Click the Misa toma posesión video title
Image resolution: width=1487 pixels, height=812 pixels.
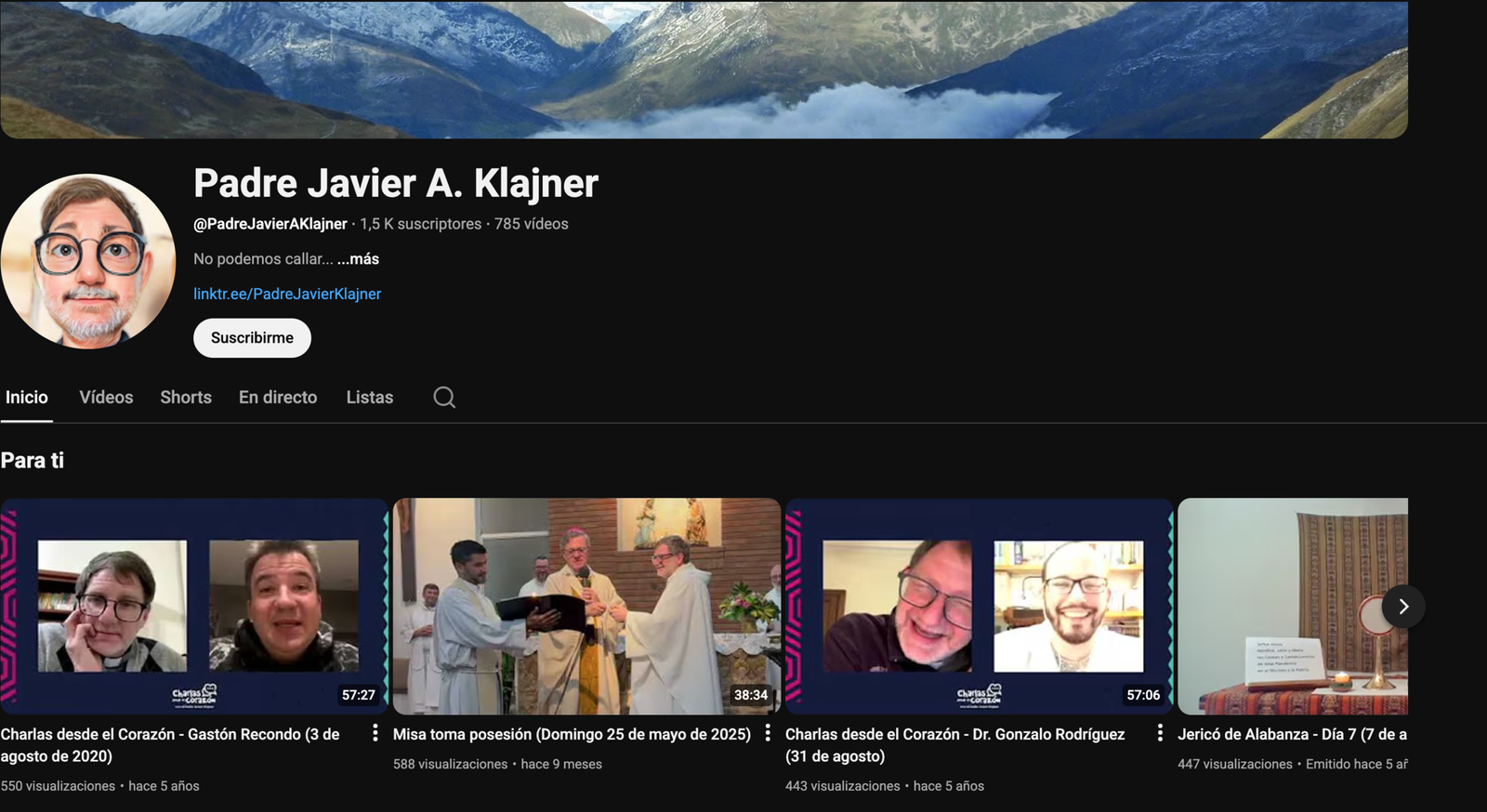(x=572, y=734)
